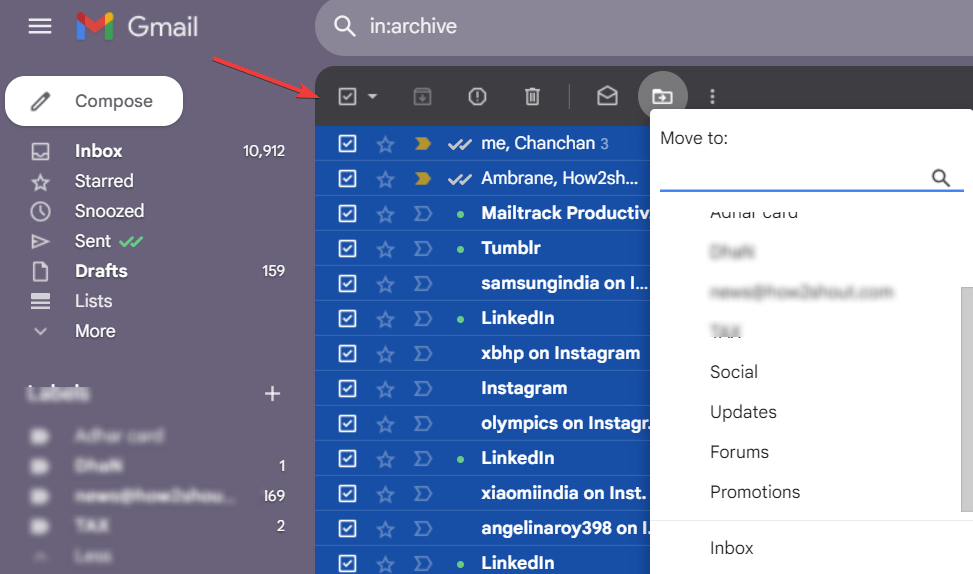The height and width of the screenshot is (574, 973).
Task: Move to the Promotions category
Action: click(755, 492)
